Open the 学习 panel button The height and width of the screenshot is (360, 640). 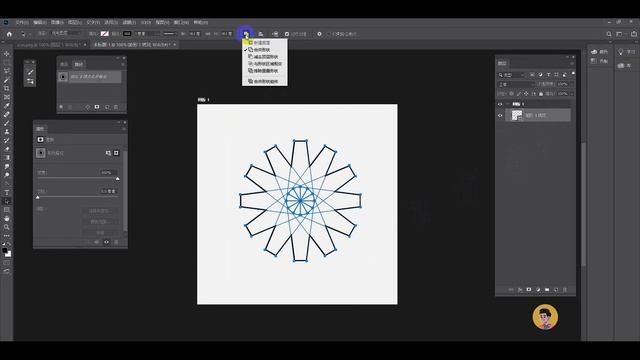627,52
